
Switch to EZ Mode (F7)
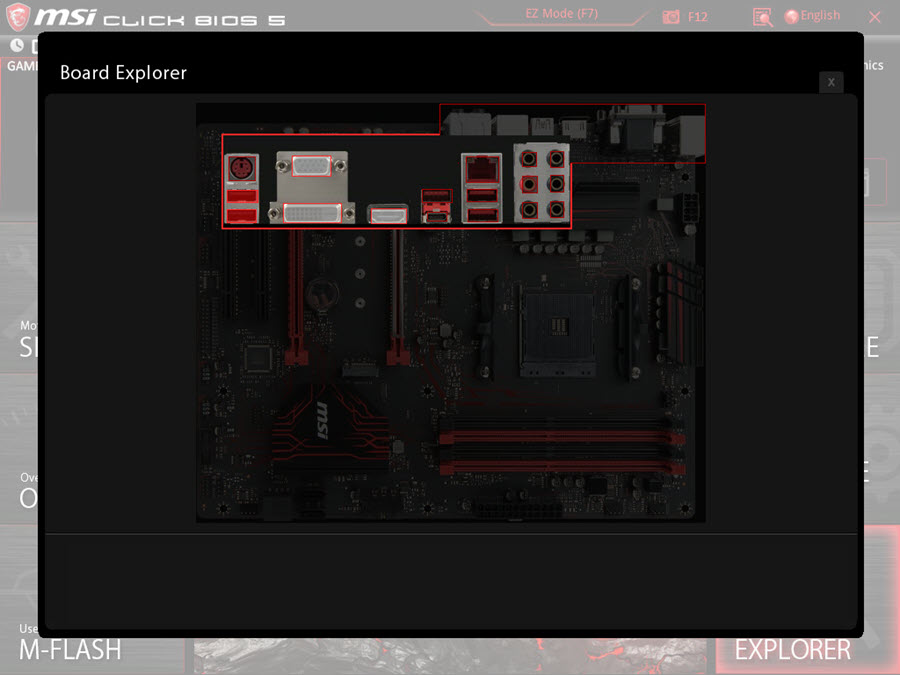(562, 14)
